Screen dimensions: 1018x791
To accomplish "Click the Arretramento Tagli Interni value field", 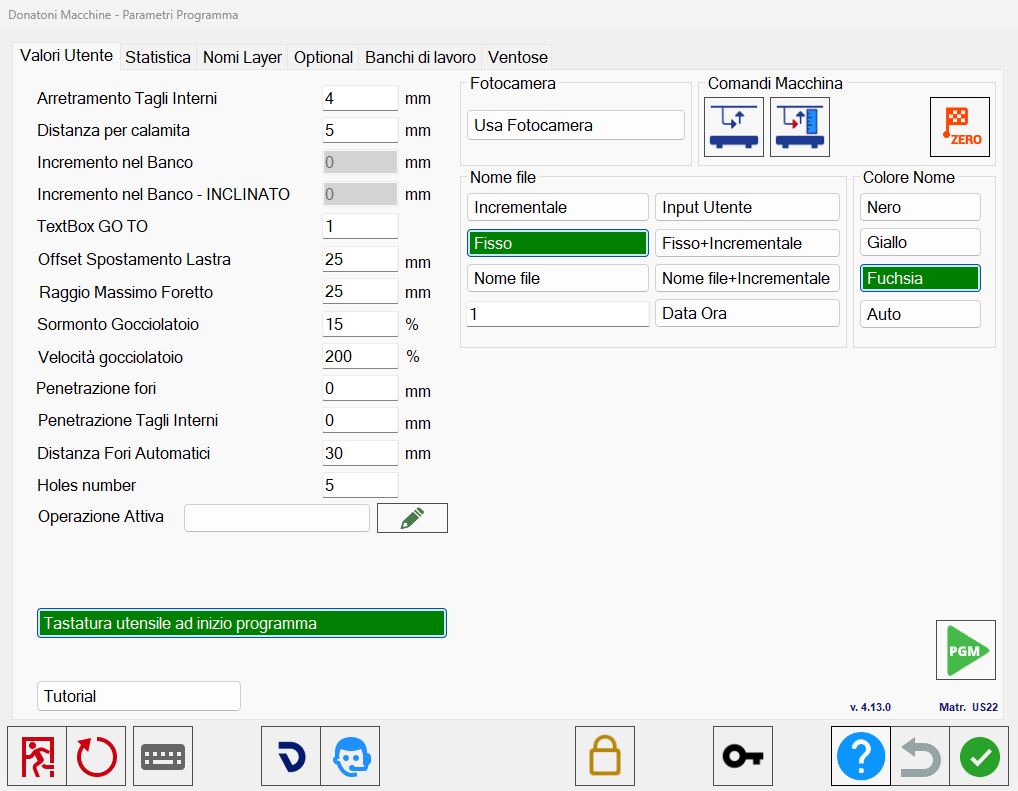I will click(x=360, y=98).
